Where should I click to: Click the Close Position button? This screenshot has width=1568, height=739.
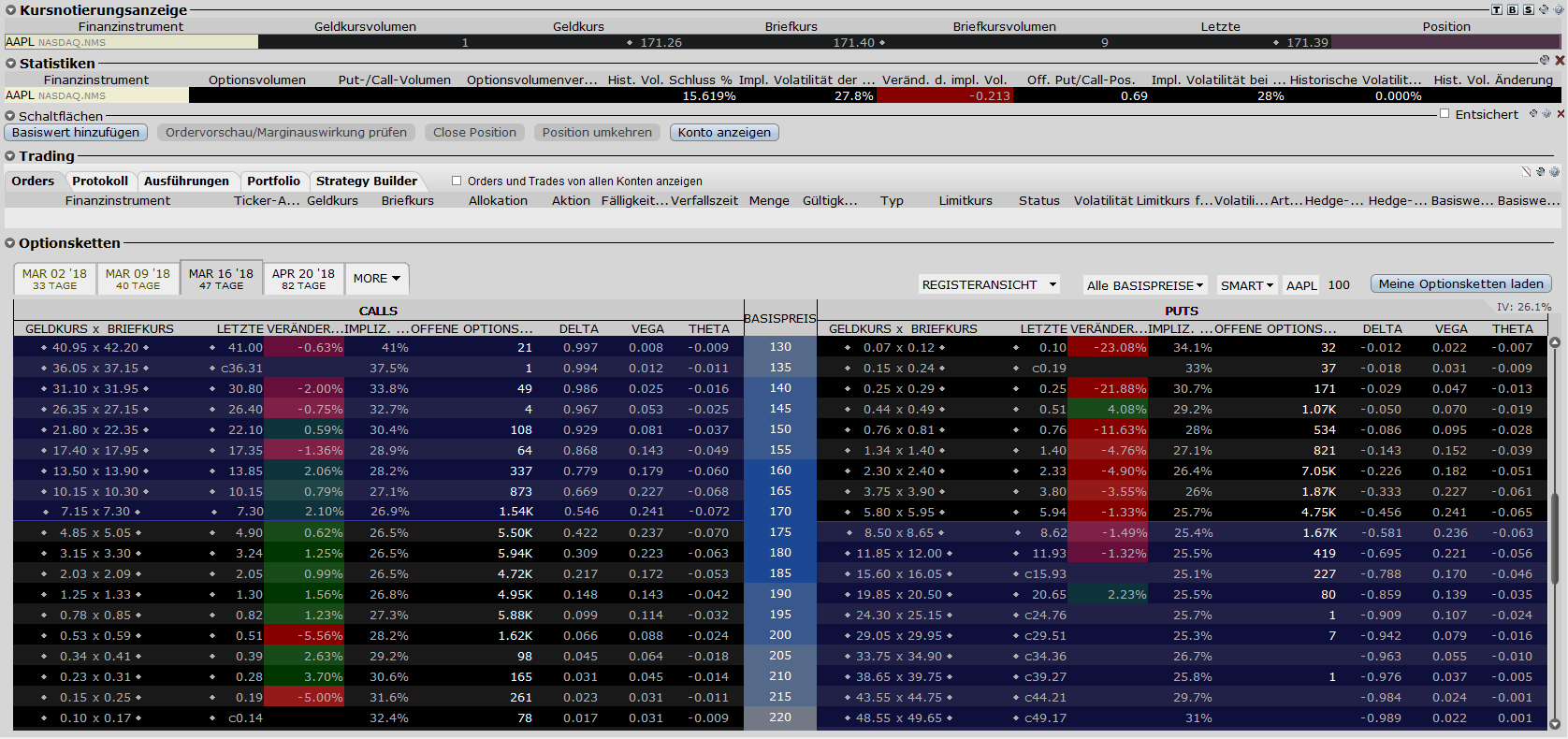[x=474, y=133]
